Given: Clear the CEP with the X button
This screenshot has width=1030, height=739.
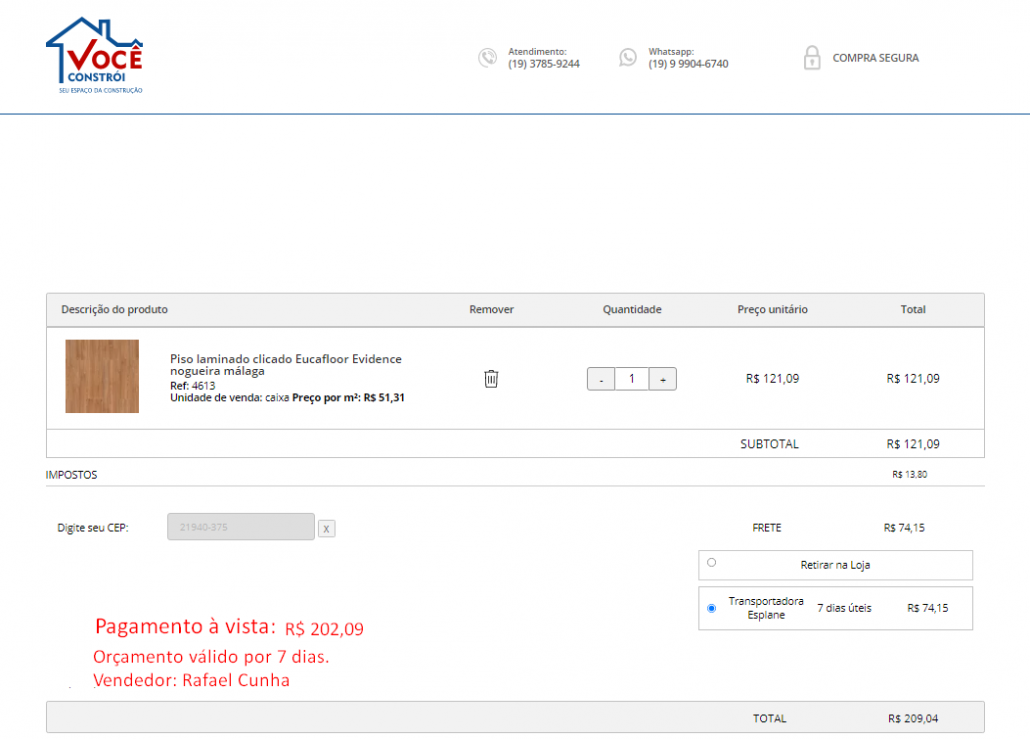Looking at the screenshot, I should click(x=326, y=528).
